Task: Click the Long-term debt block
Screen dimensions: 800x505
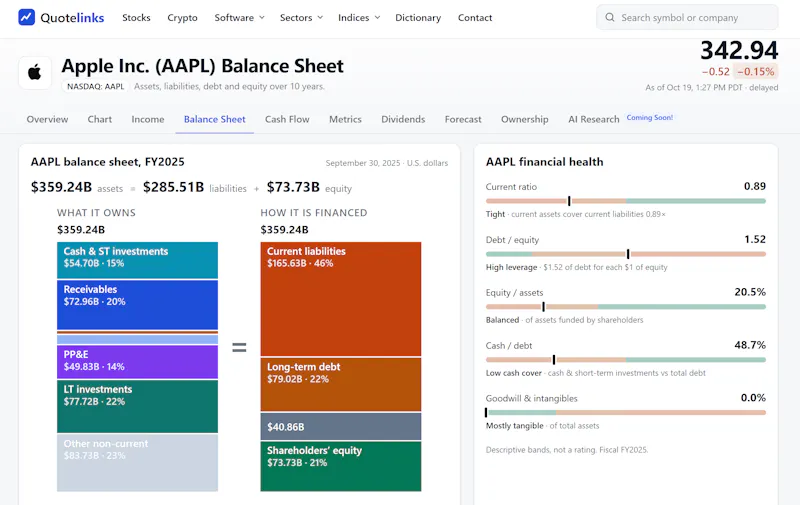Action: click(341, 385)
